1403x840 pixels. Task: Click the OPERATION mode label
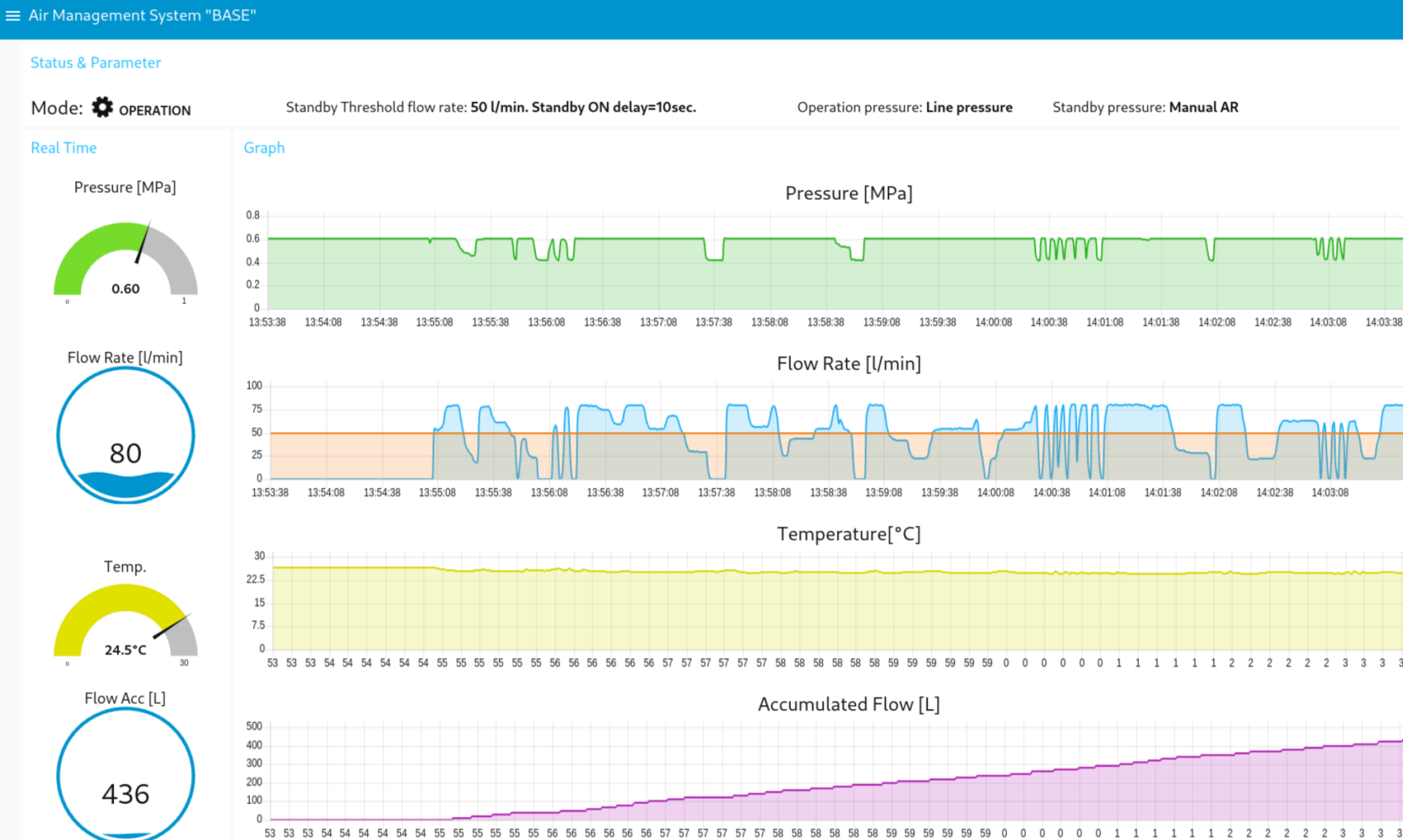coord(154,111)
